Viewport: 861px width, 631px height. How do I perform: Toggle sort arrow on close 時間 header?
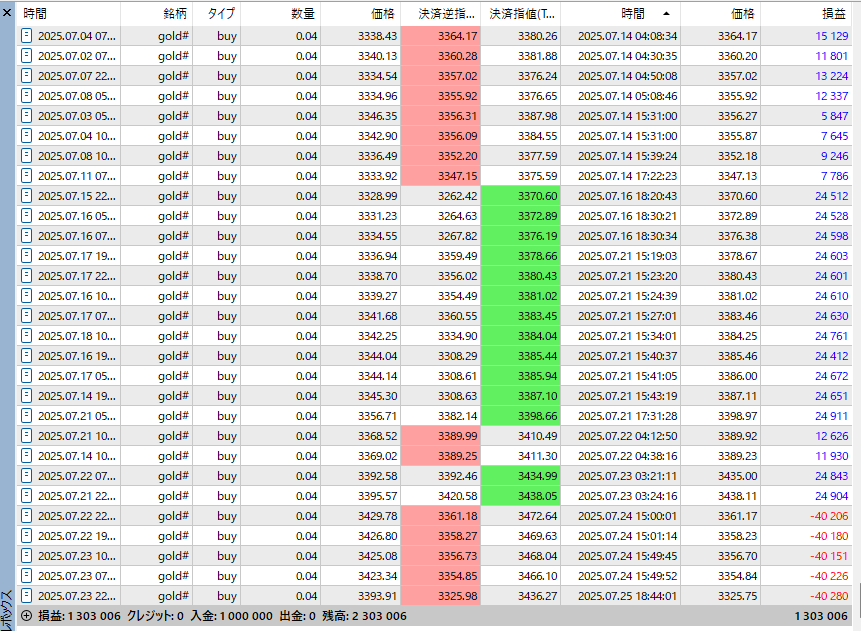[666, 13]
